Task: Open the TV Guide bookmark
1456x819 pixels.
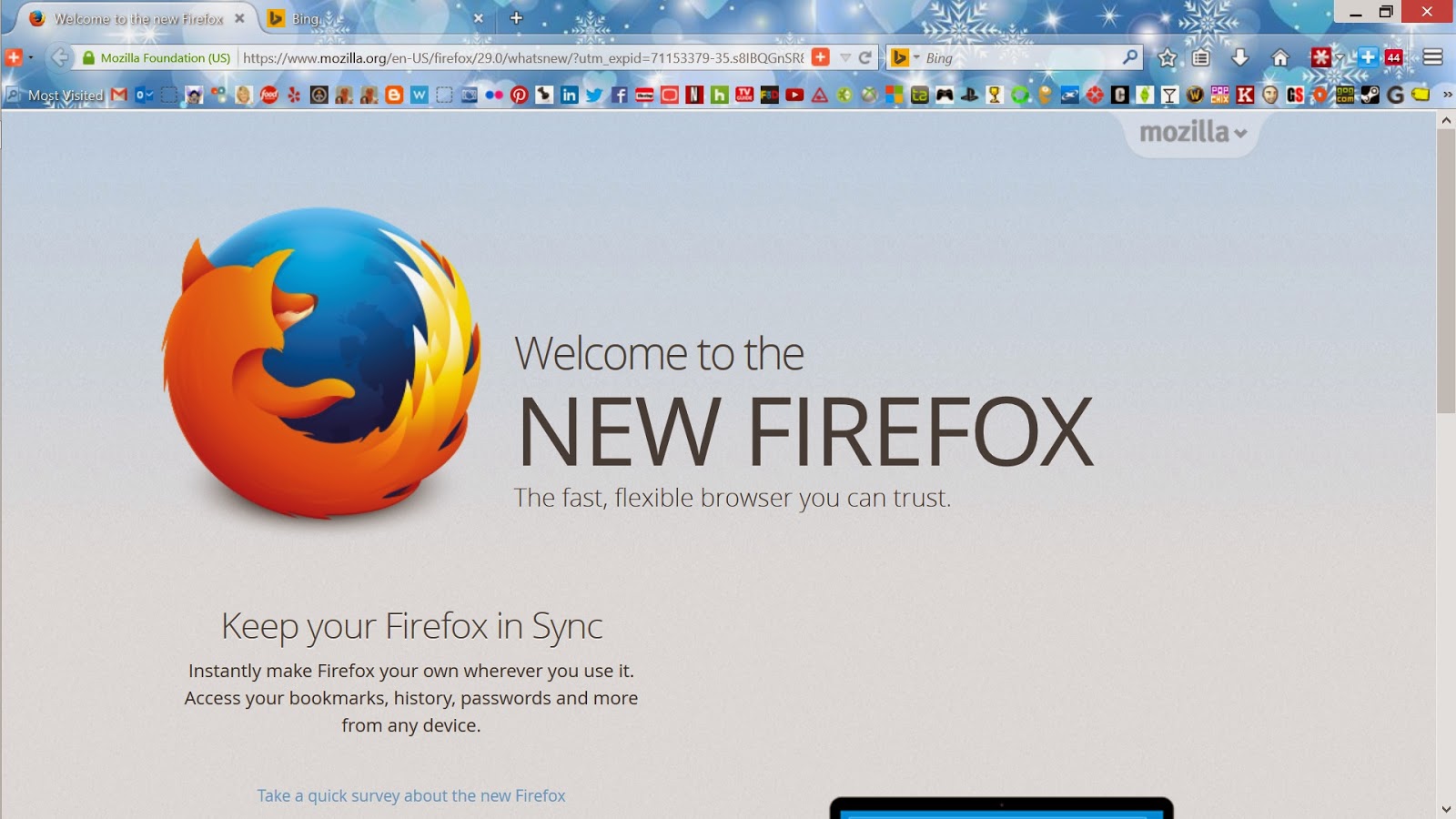Action: coord(744,95)
